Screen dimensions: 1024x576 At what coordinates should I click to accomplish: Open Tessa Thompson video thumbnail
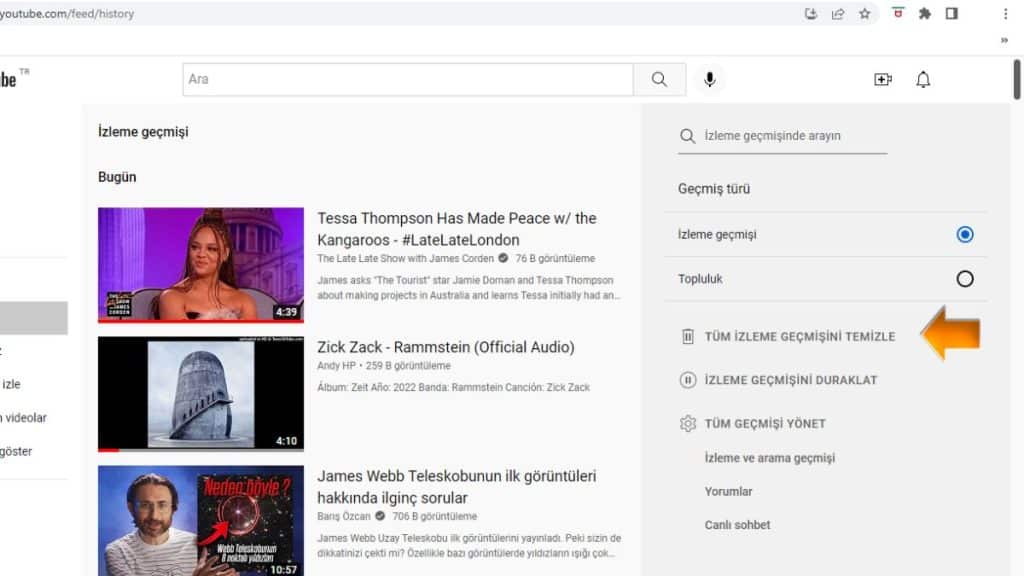coord(200,264)
